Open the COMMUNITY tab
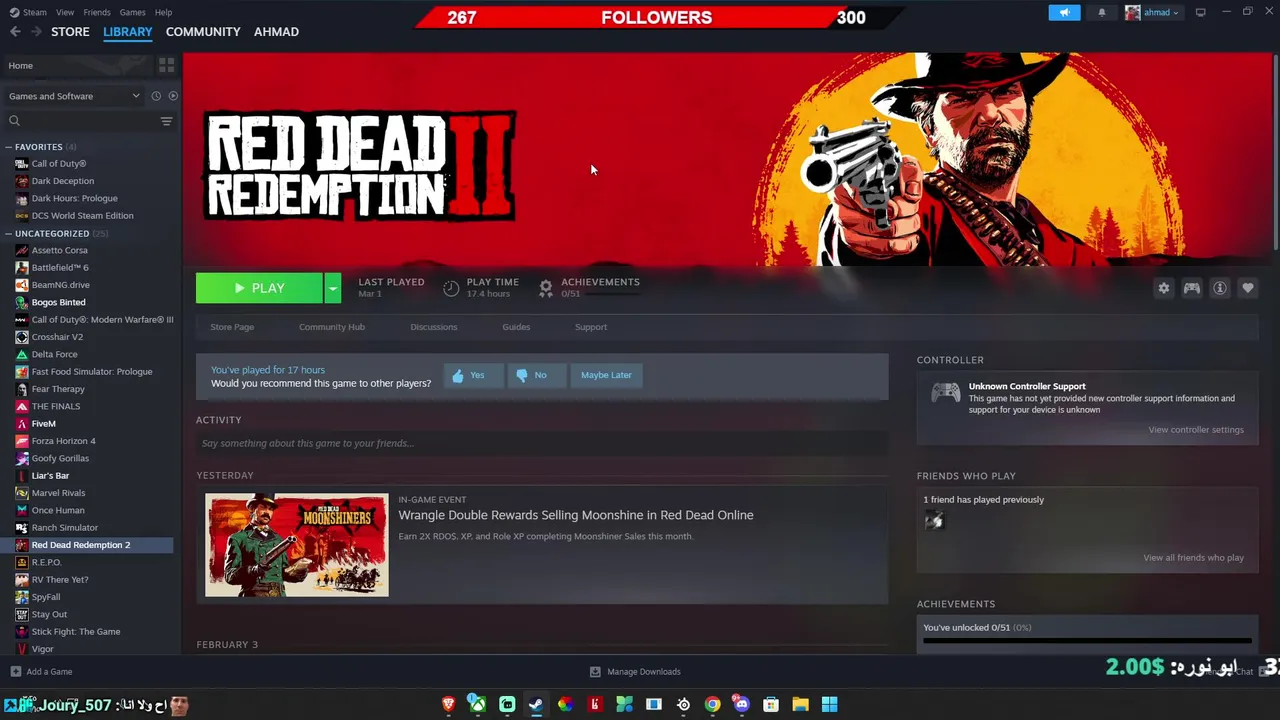 point(203,32)
